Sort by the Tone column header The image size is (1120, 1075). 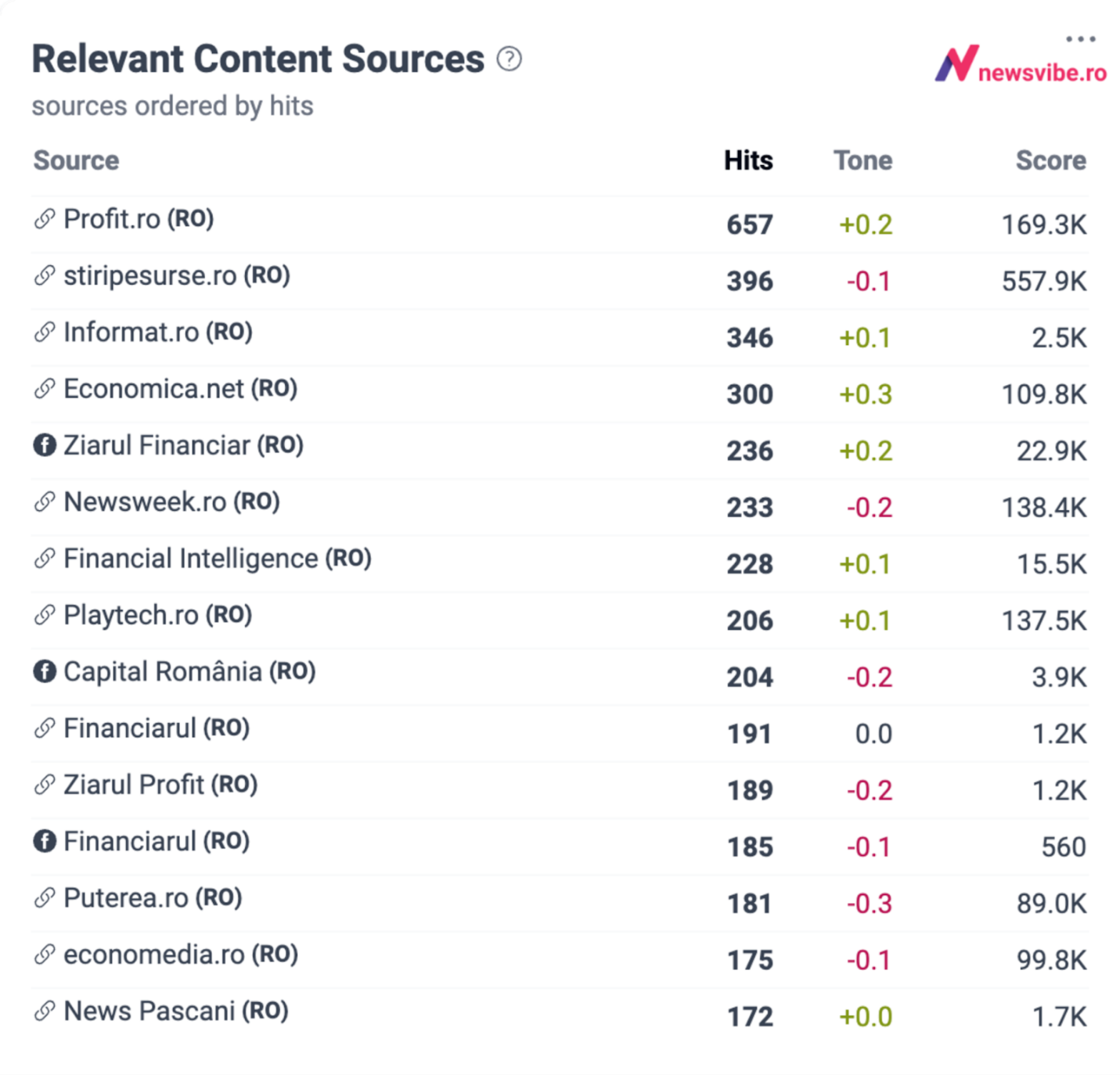point(863,160)
